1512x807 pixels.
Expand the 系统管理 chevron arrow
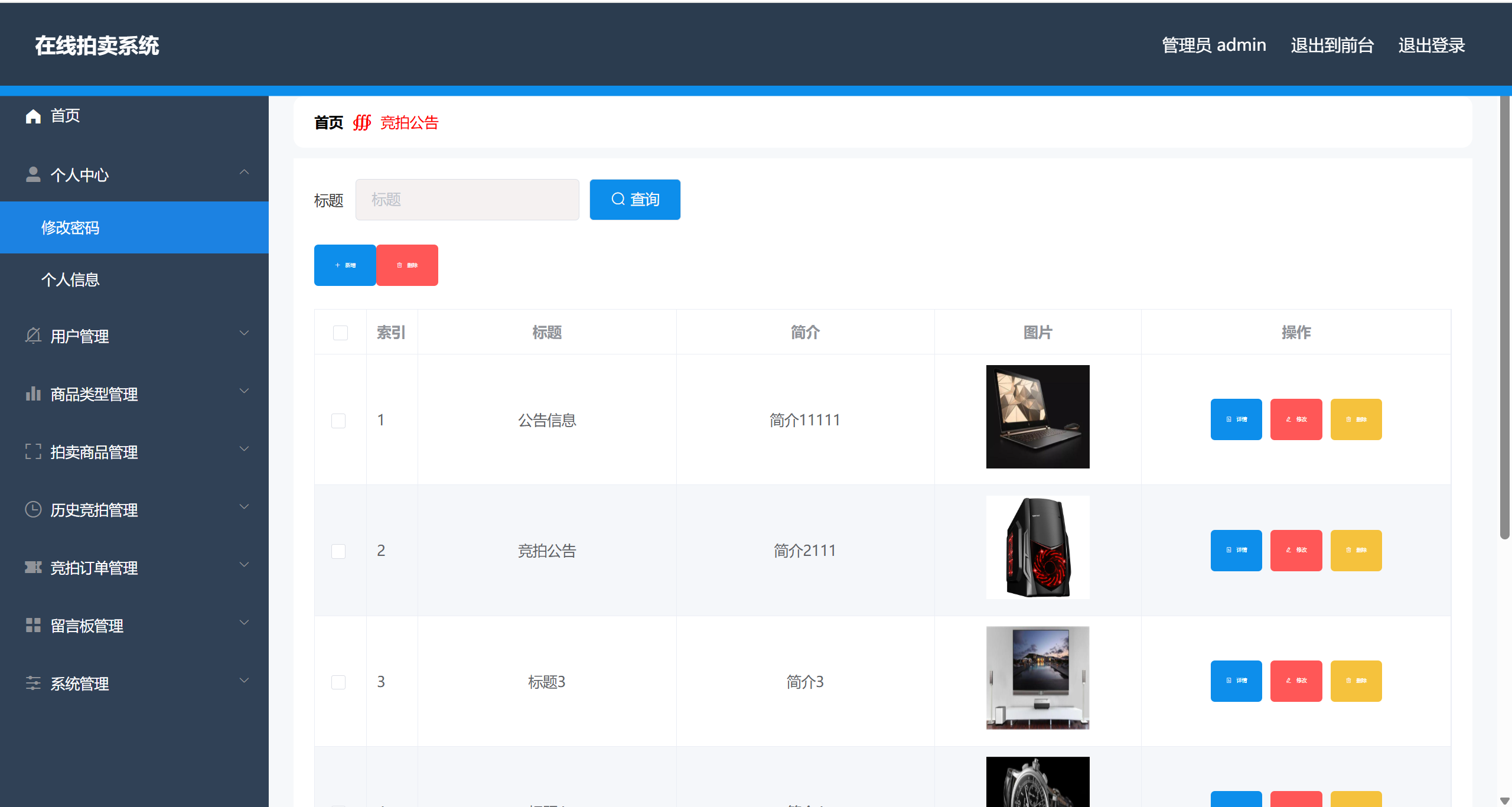[x=244, y=681]
